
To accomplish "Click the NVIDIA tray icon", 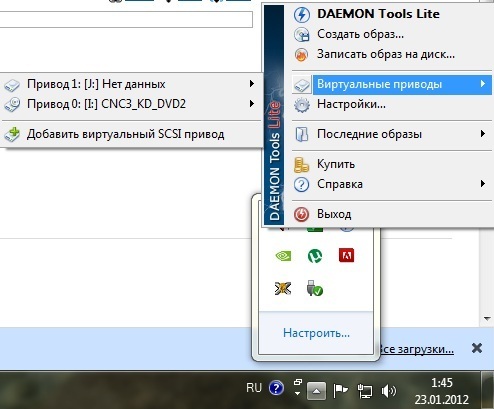I will click(x=283, y=256).
